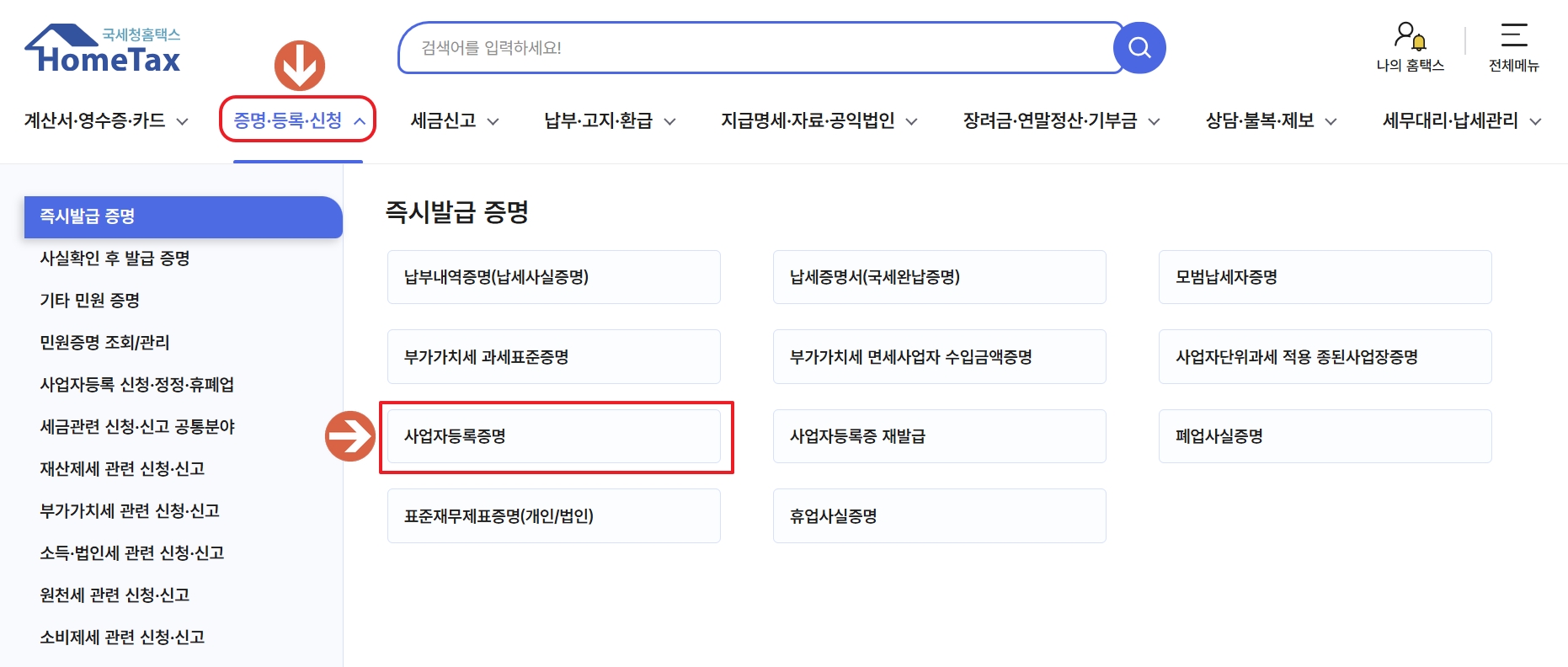Select 민원증명 조회/관리 sidebar item
1568x667 pixels.
[x=104, y=343]
